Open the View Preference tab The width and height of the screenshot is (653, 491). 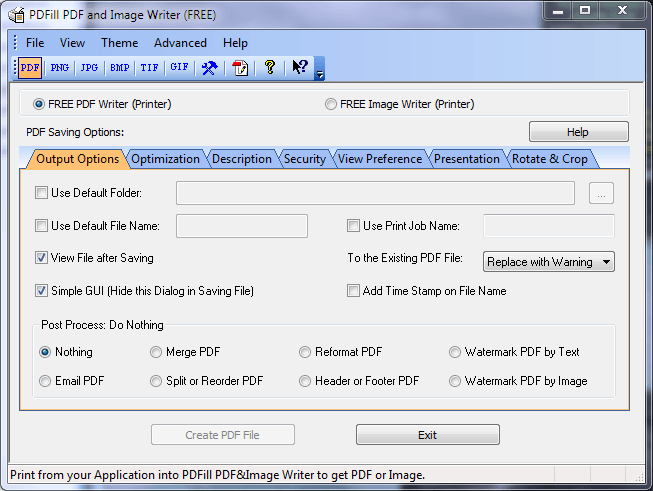(x=380, y=159)
